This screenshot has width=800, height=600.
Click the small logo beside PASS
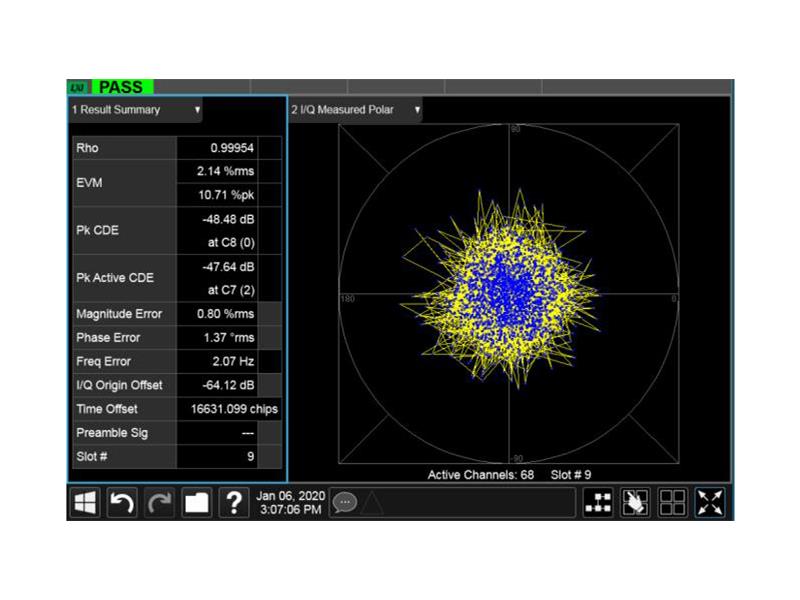(x=78, y=88)
